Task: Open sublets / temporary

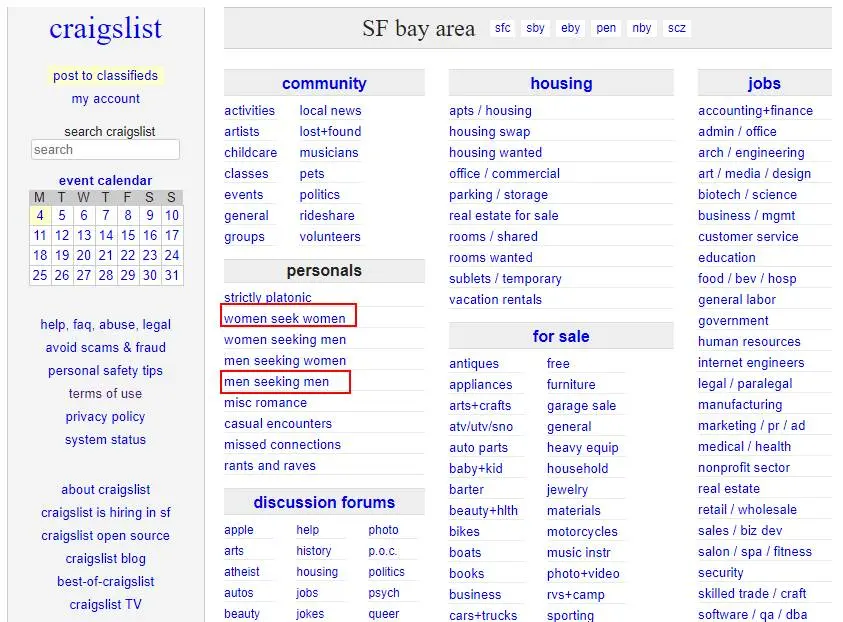Action: tap(505, 278)
